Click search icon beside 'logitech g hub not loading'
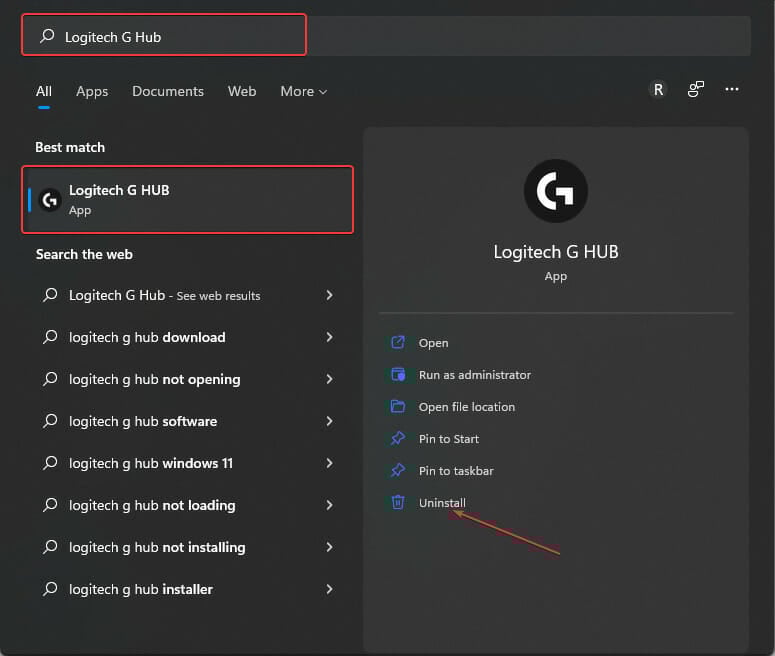Image resolution: width=775 pixels, height=656 pixels. [50, 505]
